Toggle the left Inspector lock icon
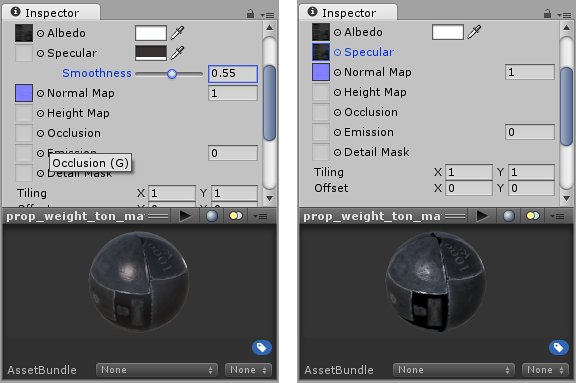Viewport: 576px width, 383px height. [251, 14]
